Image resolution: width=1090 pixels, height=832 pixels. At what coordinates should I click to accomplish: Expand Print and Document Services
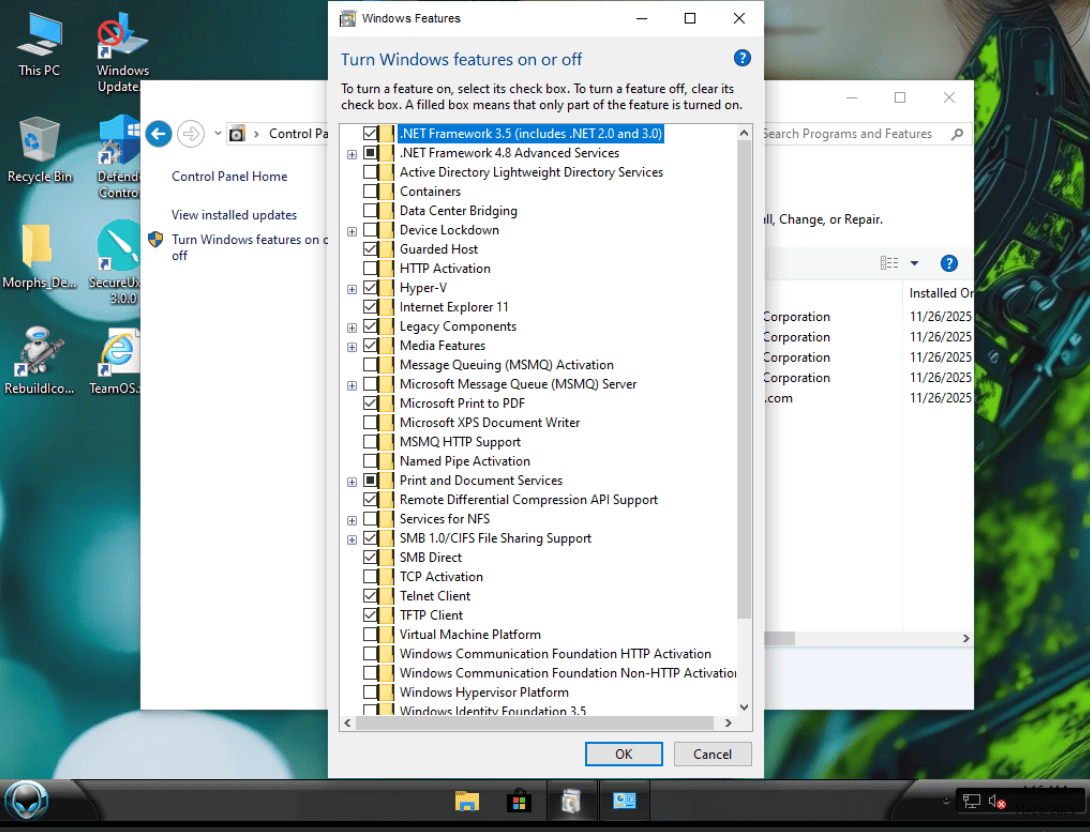point(352,482)
